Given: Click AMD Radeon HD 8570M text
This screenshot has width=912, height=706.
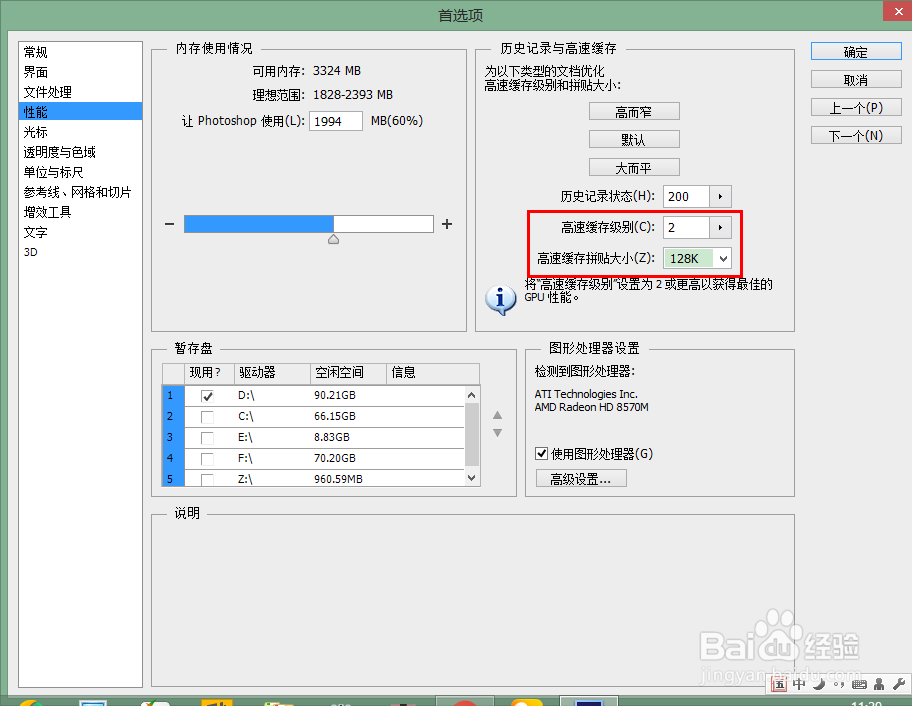Looking at the screenshot, I should point(592,407).
